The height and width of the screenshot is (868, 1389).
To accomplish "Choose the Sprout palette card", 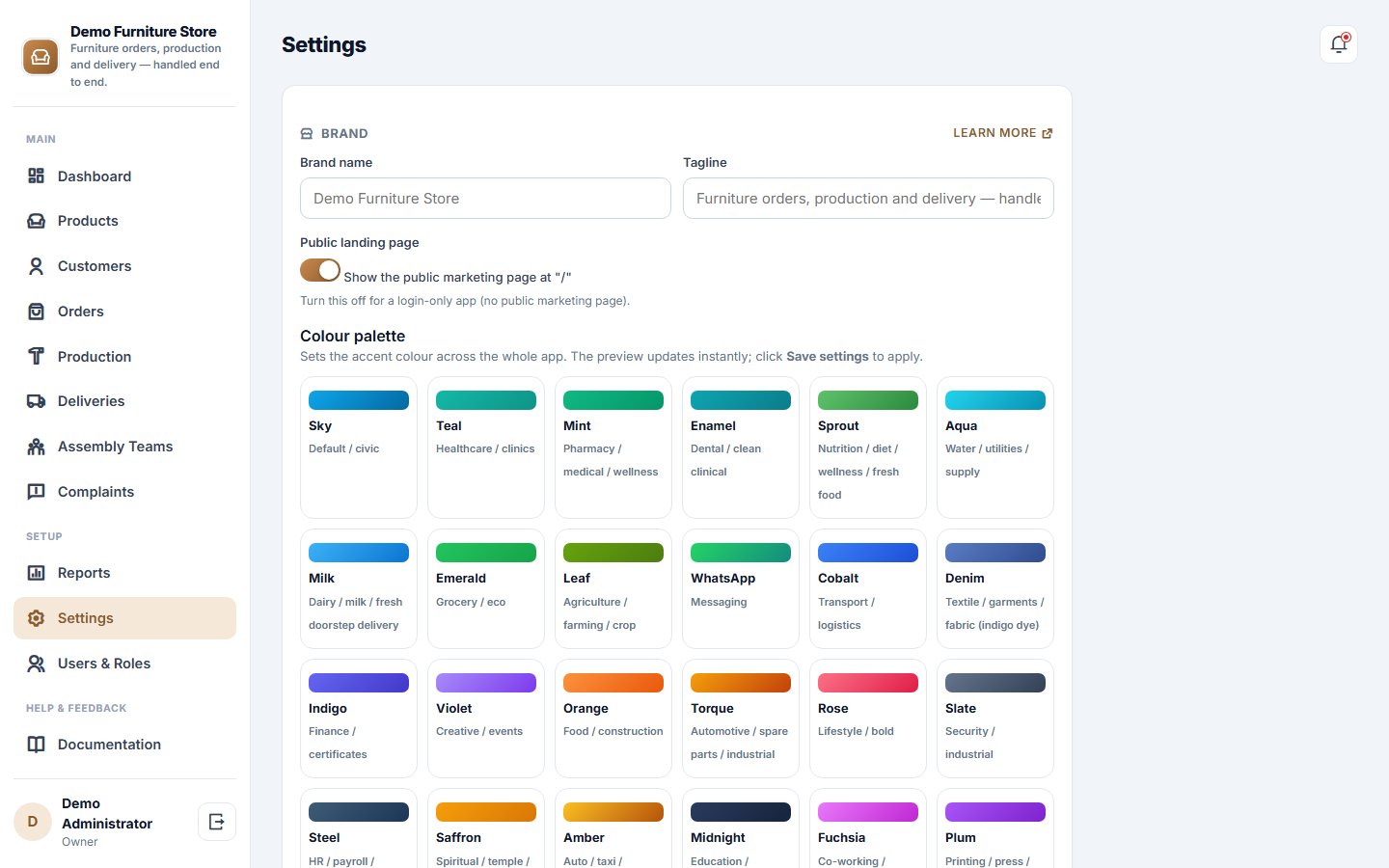I will pyautogui.click(x=868, y=448).
